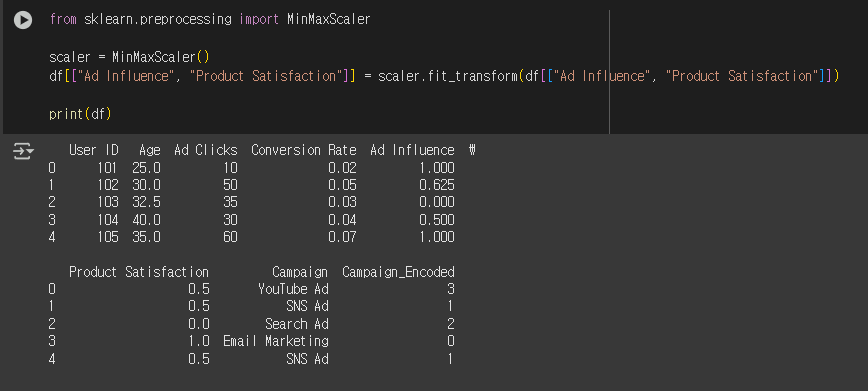Viewport: 868px width, 391px height.
Task: Click User ID value 104
Action: point(107,220)
